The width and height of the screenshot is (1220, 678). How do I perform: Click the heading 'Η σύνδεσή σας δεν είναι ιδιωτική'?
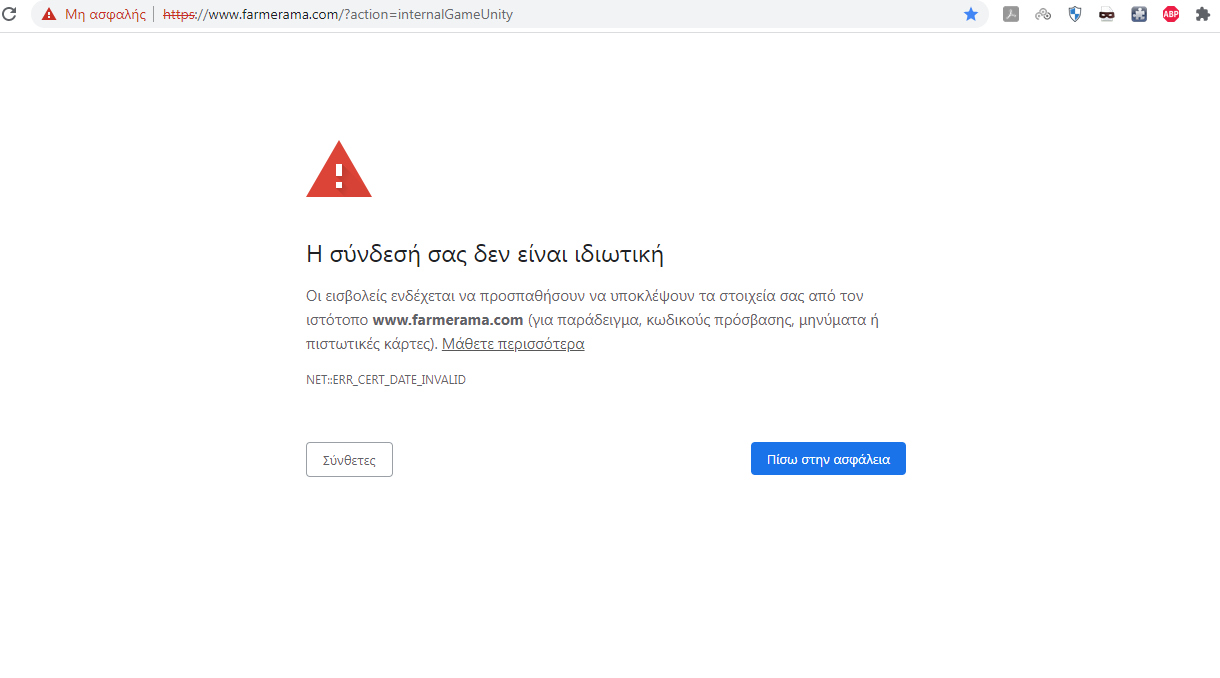[485, 254]
